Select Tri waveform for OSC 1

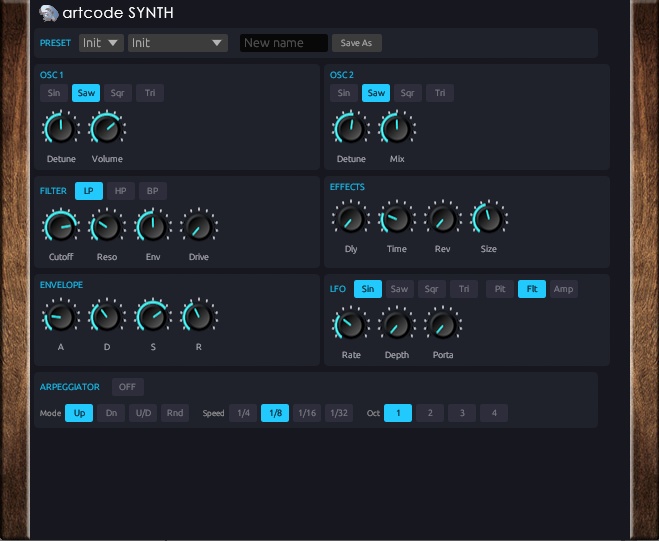point(150,93)
